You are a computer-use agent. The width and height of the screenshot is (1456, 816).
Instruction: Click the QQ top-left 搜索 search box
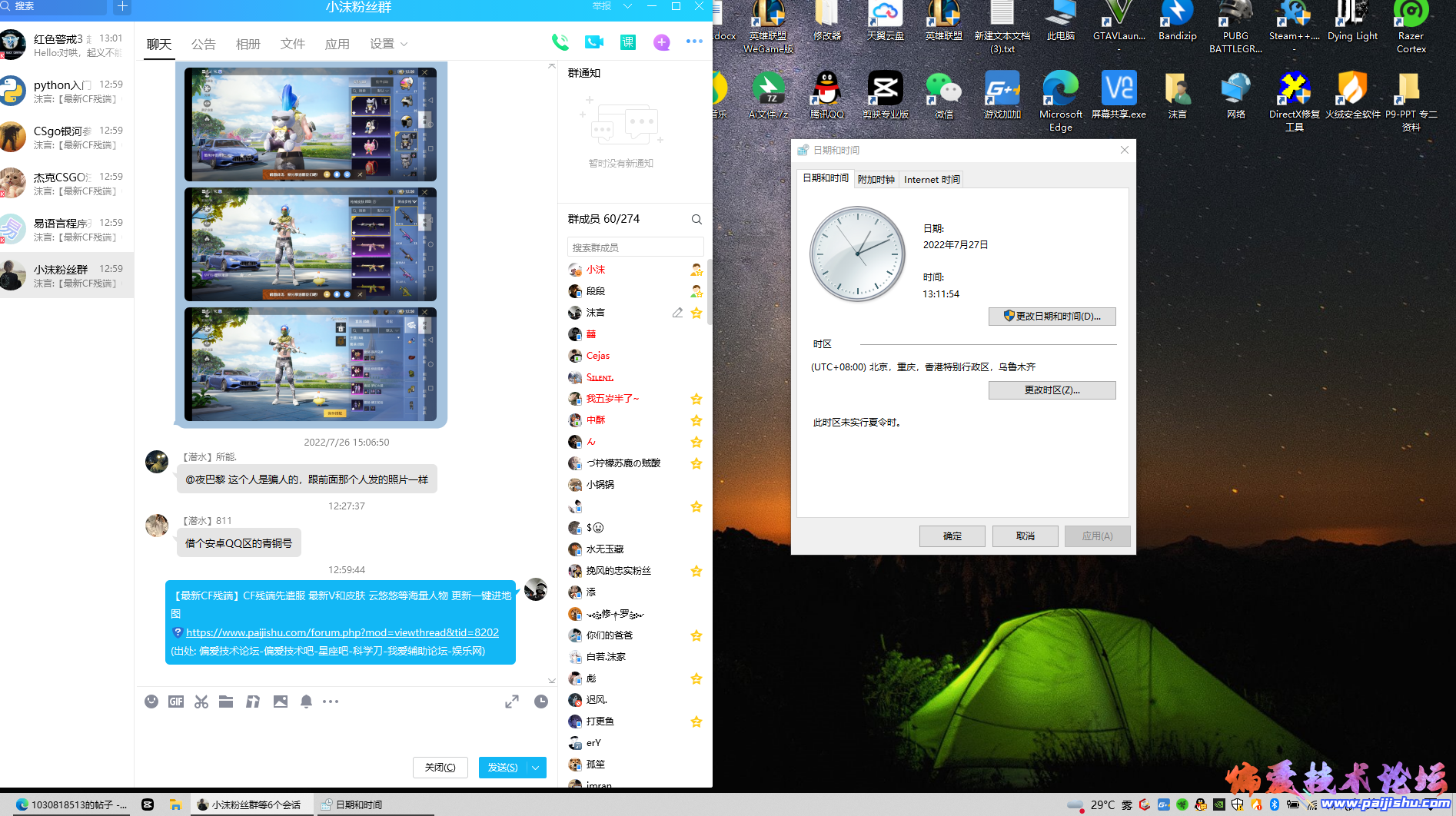pos(54,7)
